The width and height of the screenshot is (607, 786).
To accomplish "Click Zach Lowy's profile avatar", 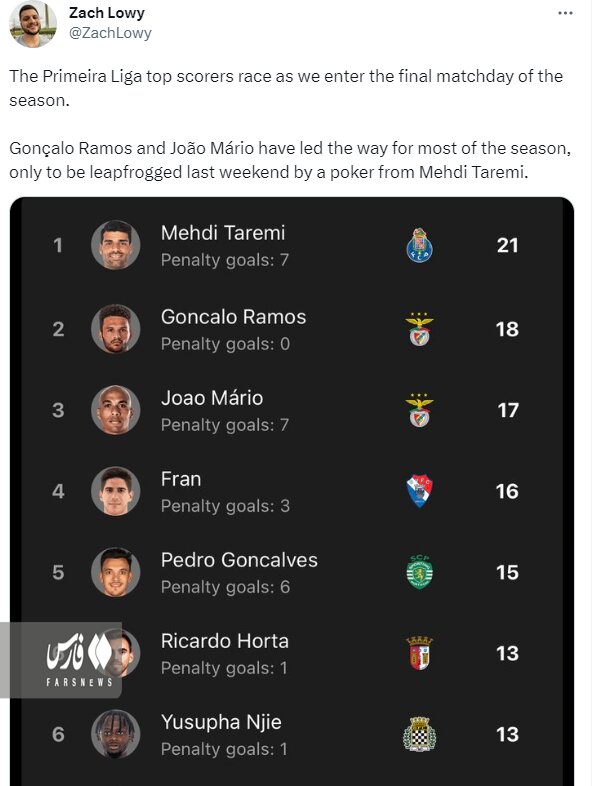I will [32, 23].
